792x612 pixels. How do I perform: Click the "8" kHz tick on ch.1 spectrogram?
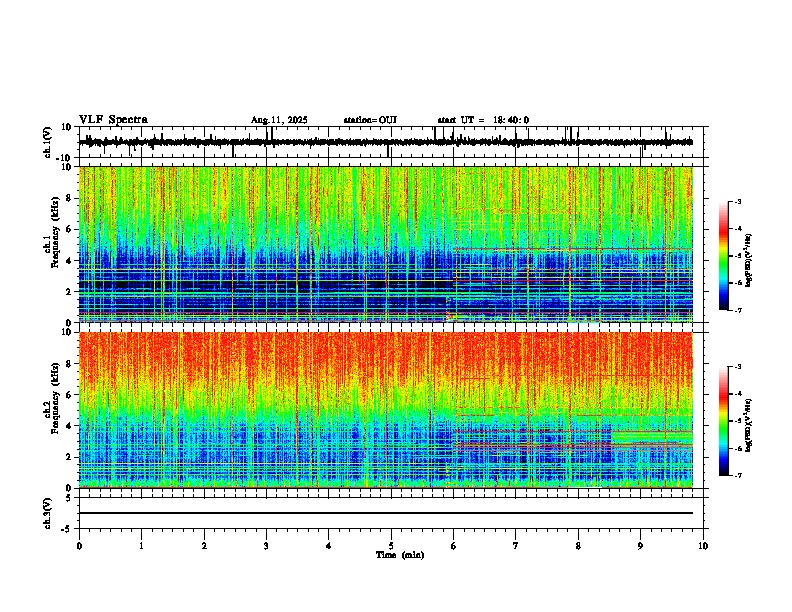pos(70,198)
